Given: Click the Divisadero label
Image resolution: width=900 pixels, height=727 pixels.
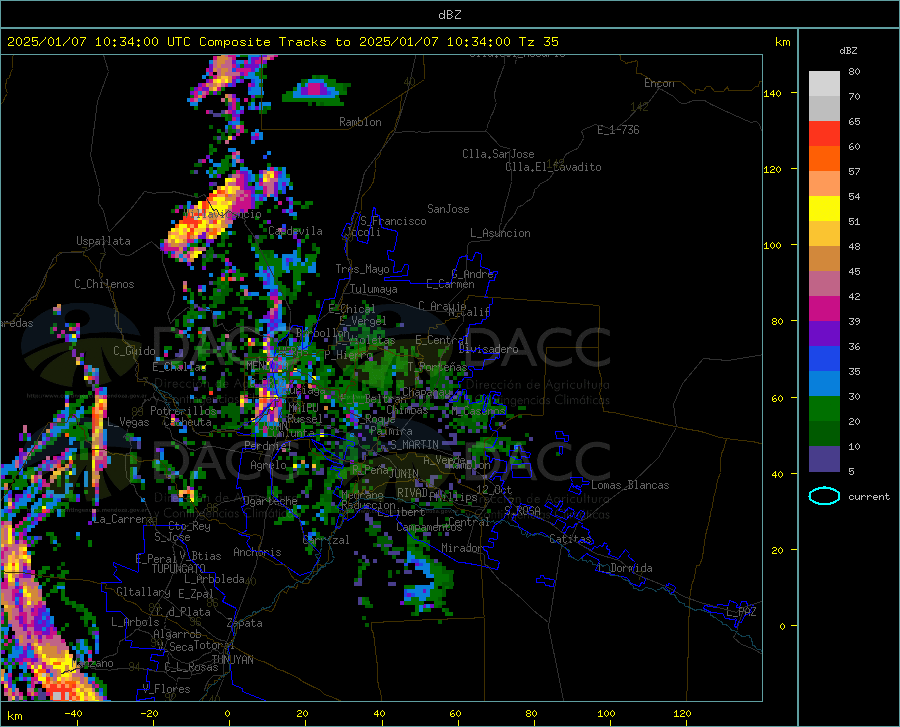Looking at the screenshot, I should point(488,349).
